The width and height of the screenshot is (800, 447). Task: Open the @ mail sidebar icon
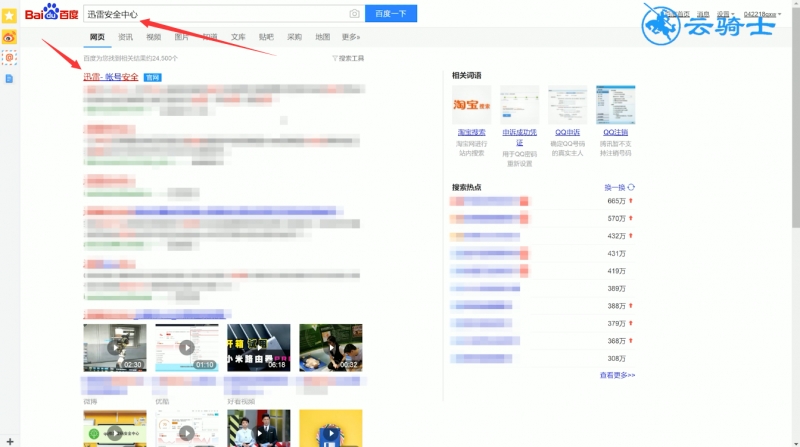click(9, 58)
